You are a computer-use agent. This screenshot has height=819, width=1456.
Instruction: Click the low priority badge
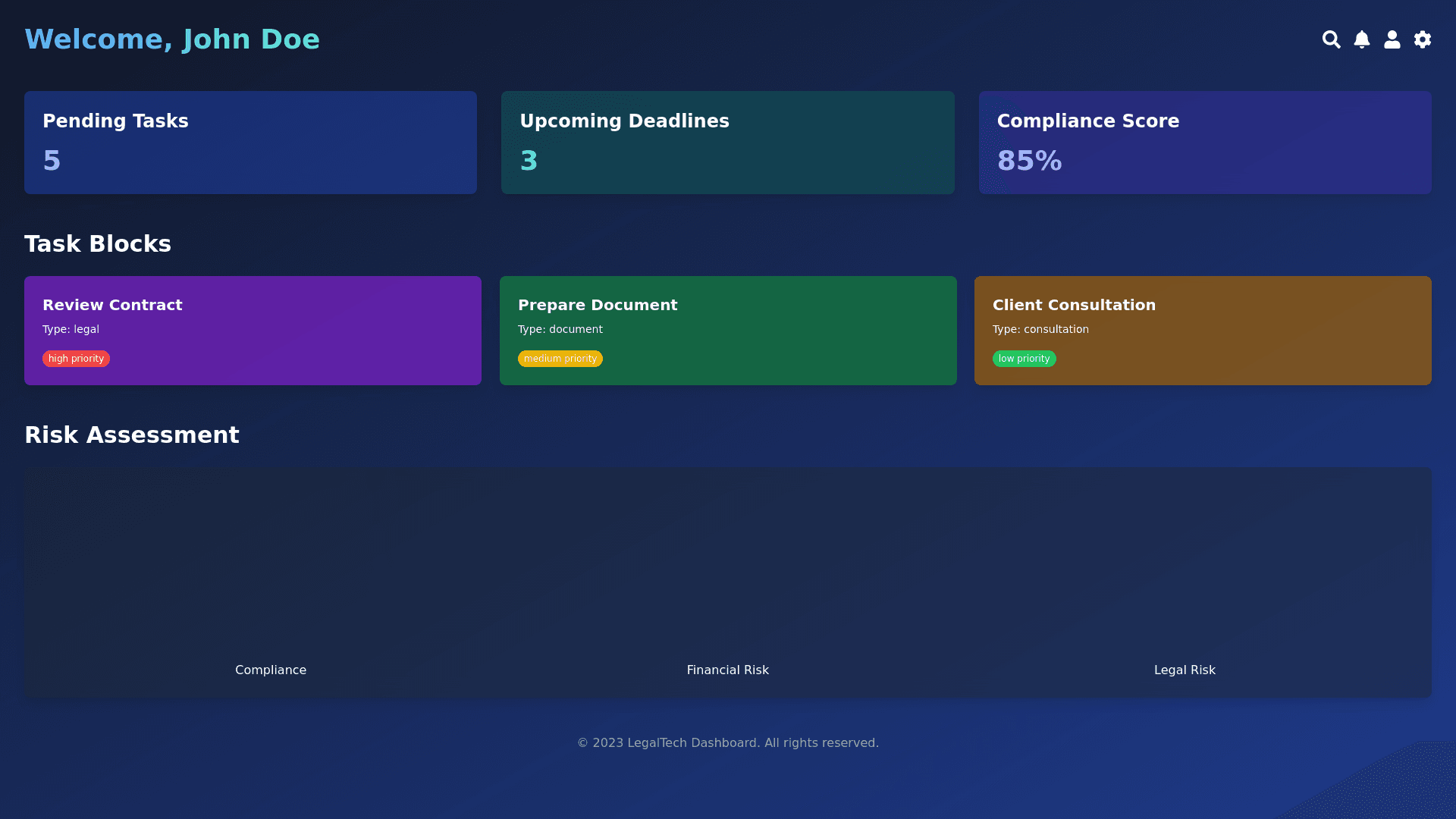1024,359
